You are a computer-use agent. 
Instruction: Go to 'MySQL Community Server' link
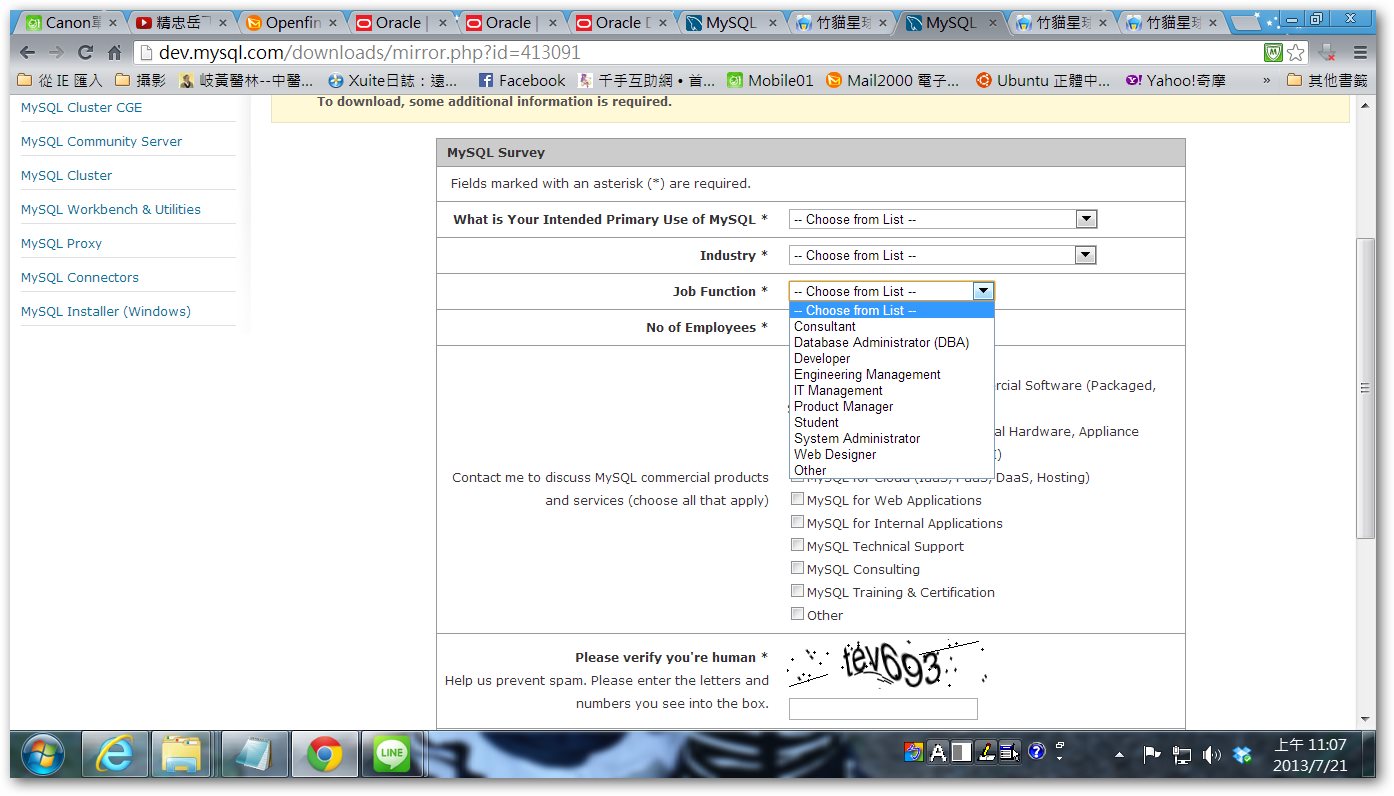tap(102, 141)
